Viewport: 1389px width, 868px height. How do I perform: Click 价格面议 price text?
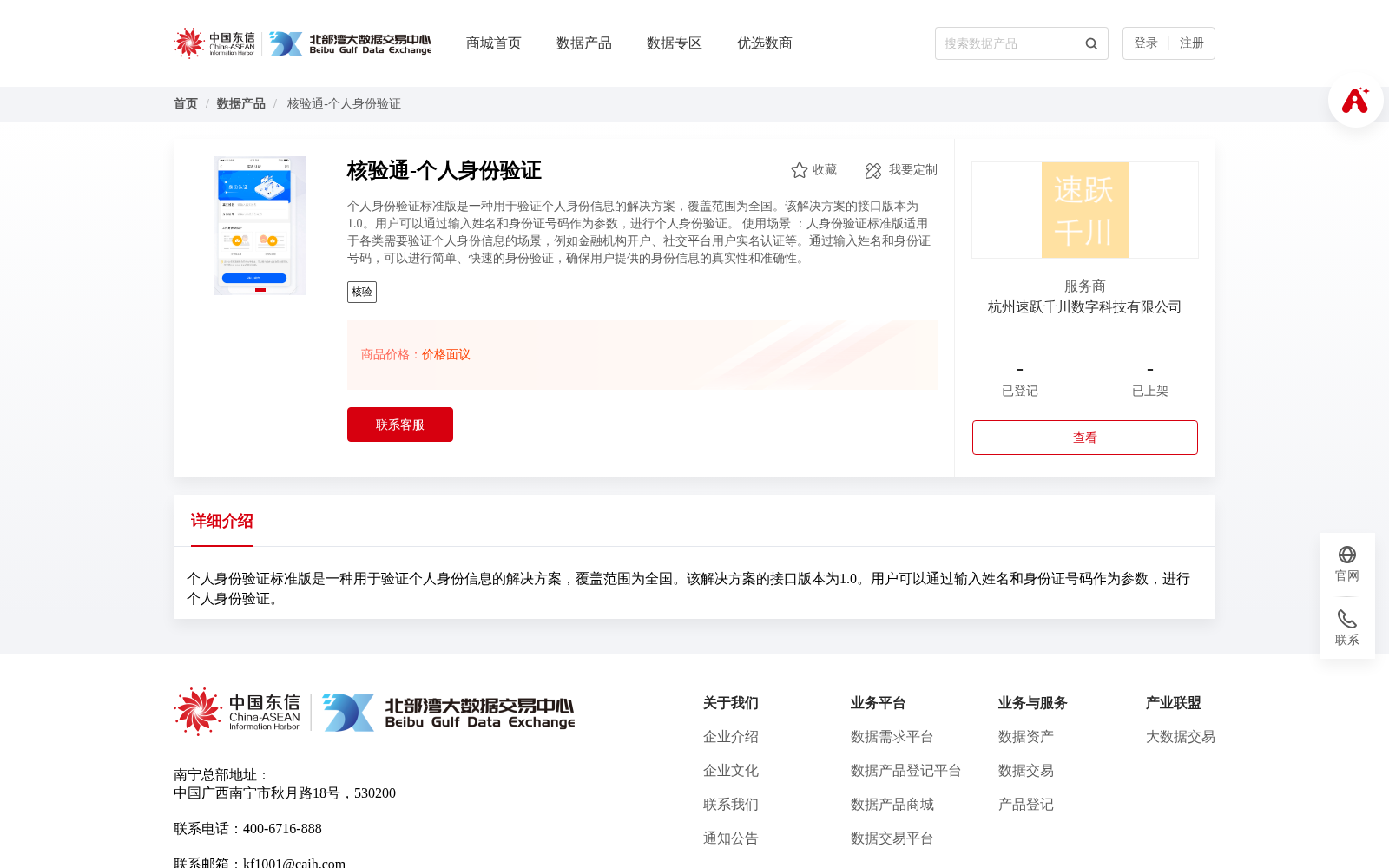pos(446,355)
